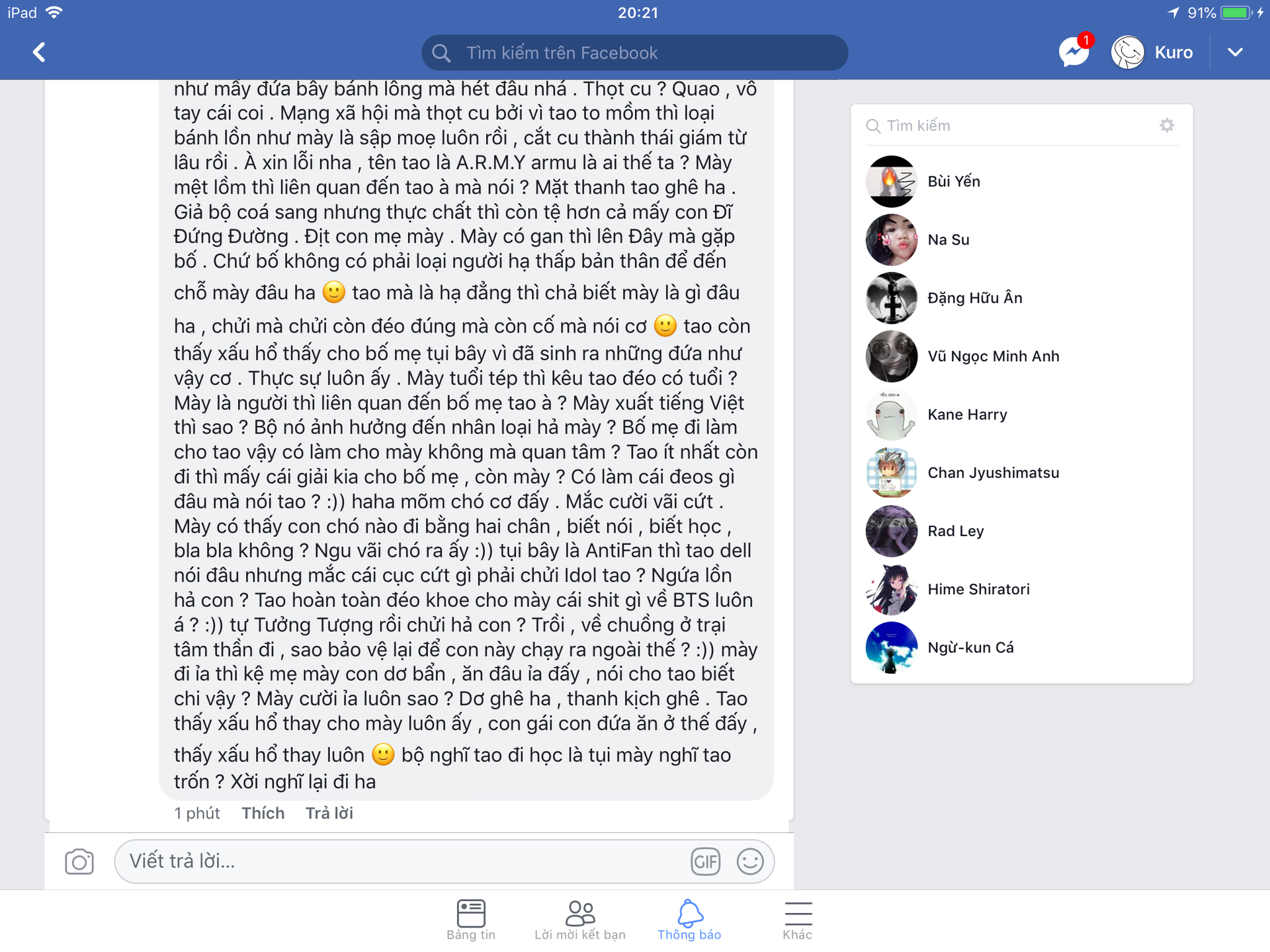
Task: Click search magnifier in Facebook search bar
Action: coord(441,53)
